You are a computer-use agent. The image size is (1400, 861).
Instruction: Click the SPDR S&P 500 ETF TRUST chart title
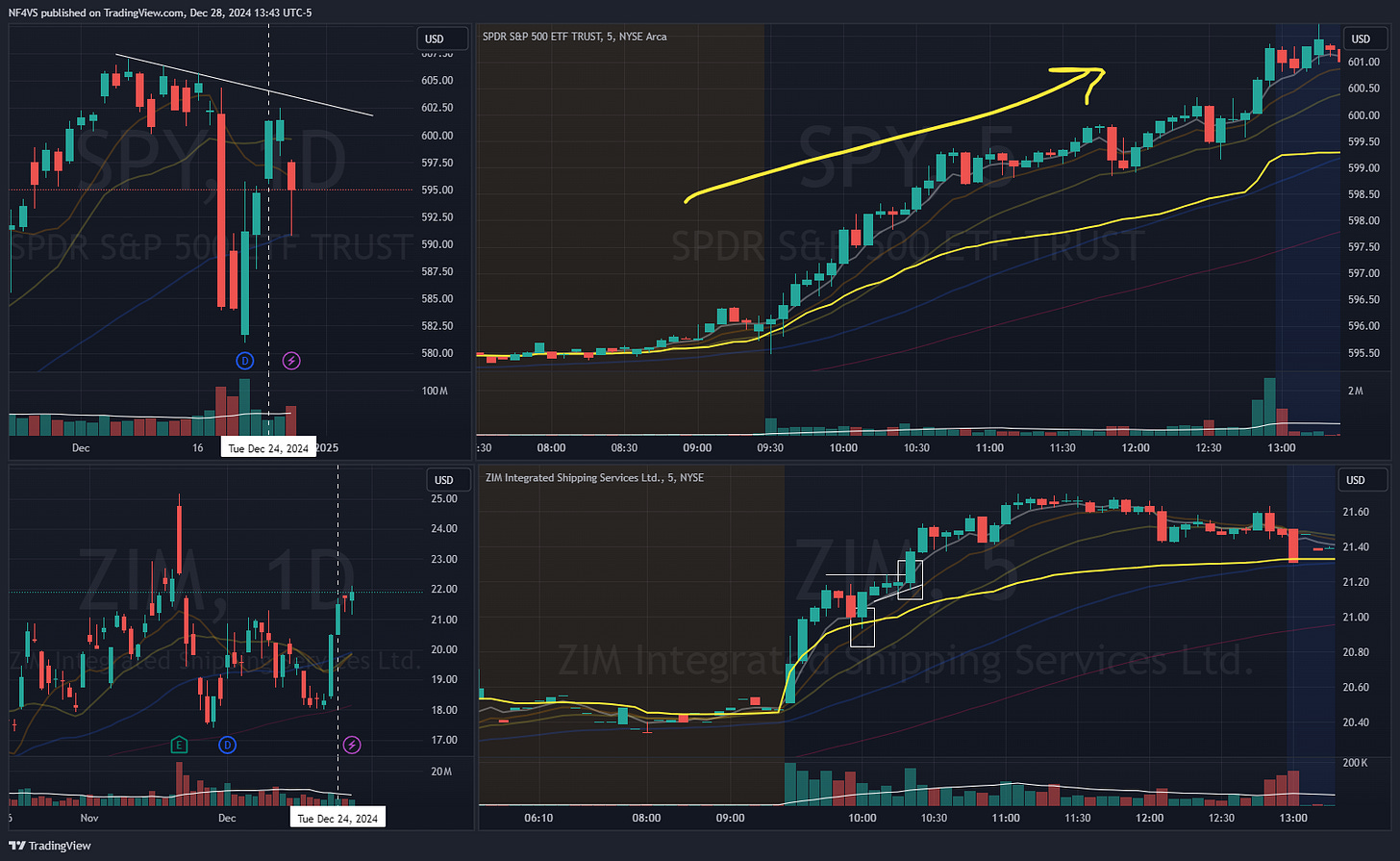[x=574, y=37]
